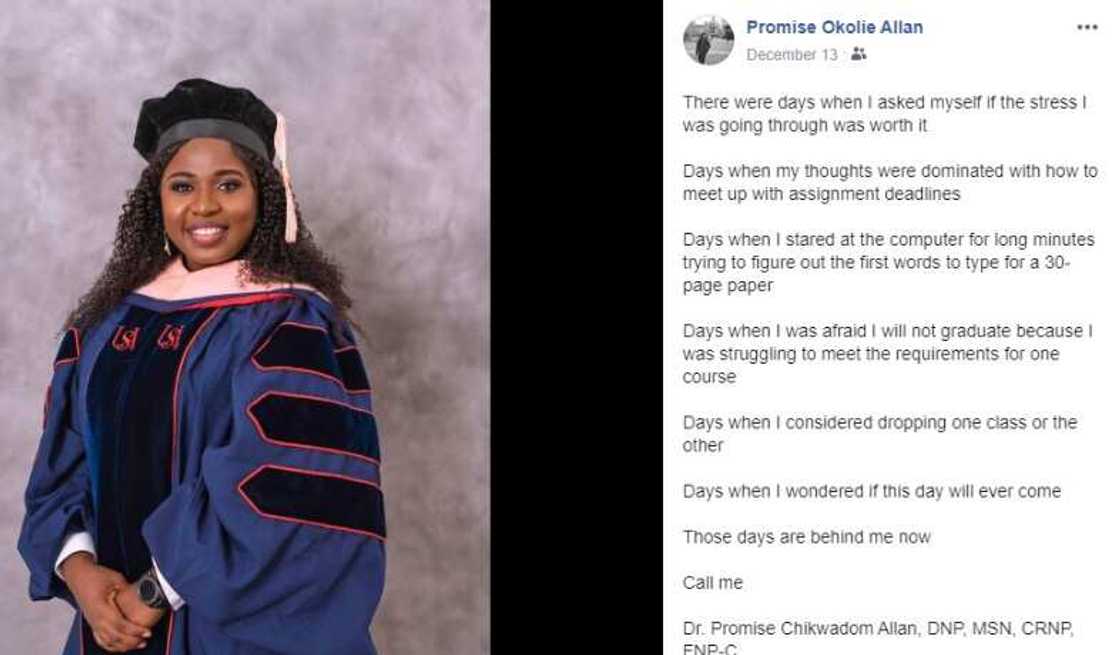Click the ellipsis icon in the top-right corner
This screenshot has width=1120, height=655.
click(1090, 27)
